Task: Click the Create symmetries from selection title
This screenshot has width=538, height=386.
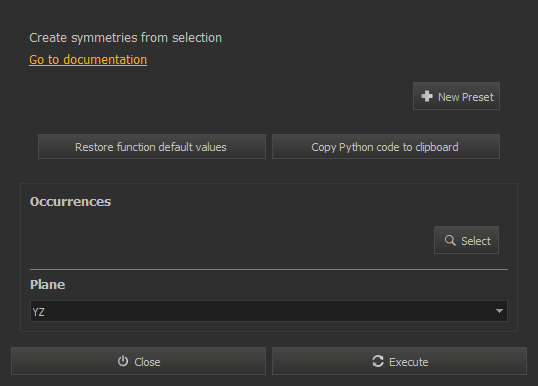Action: pyautogui.click(x=126, y=38)
